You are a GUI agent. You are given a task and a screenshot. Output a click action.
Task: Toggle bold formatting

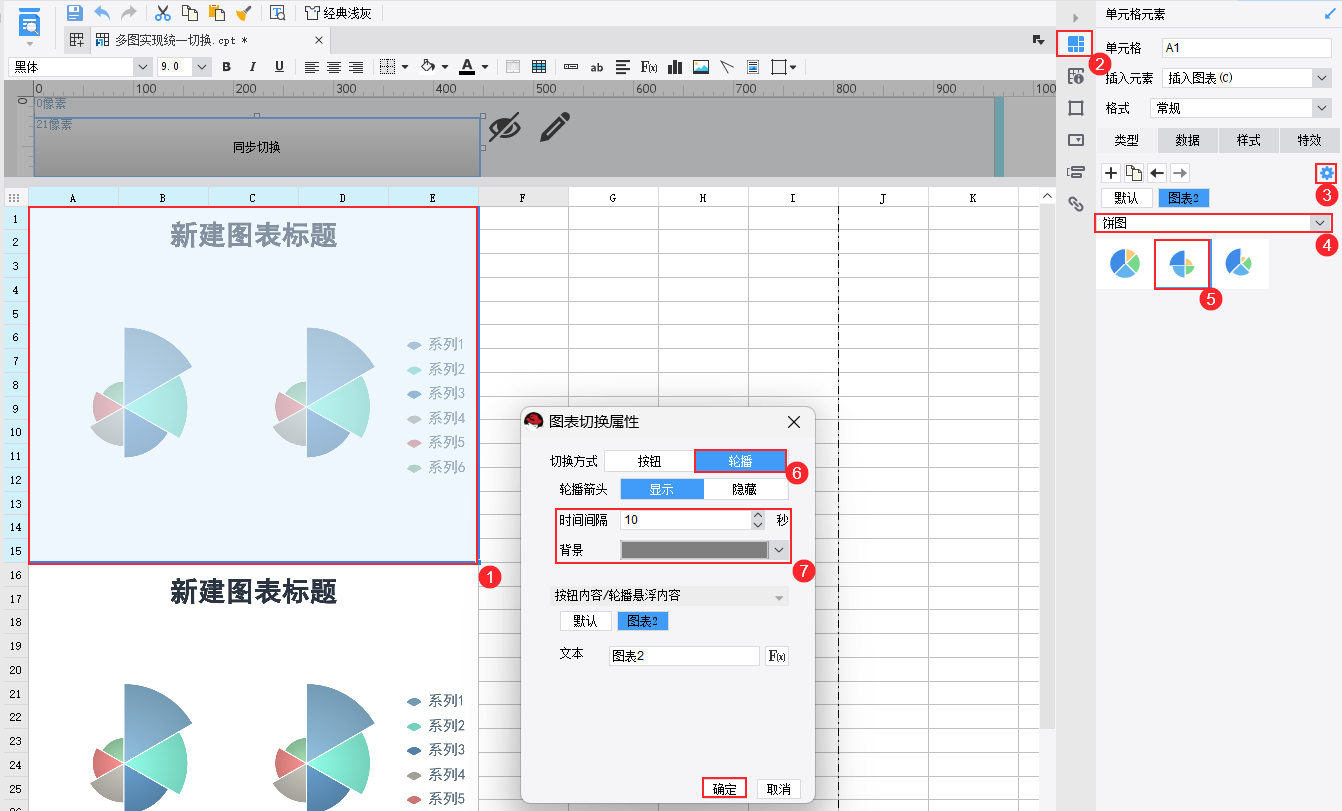[227, 67]
